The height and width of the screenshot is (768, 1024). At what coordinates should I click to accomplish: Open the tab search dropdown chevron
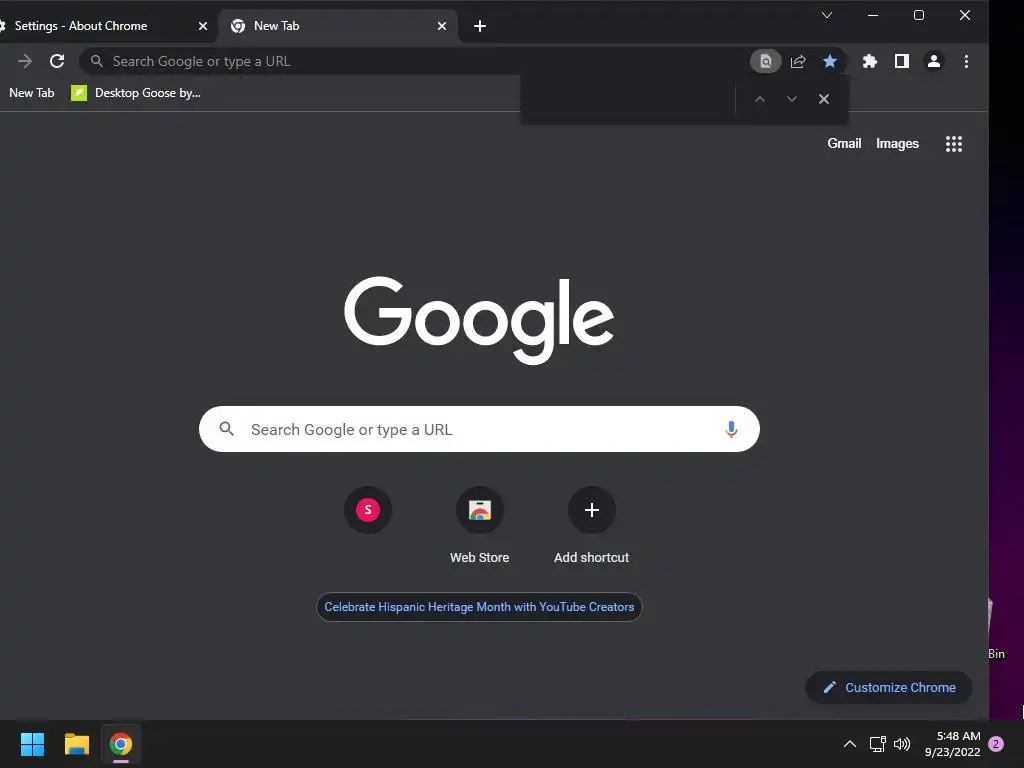click(827, 15)
